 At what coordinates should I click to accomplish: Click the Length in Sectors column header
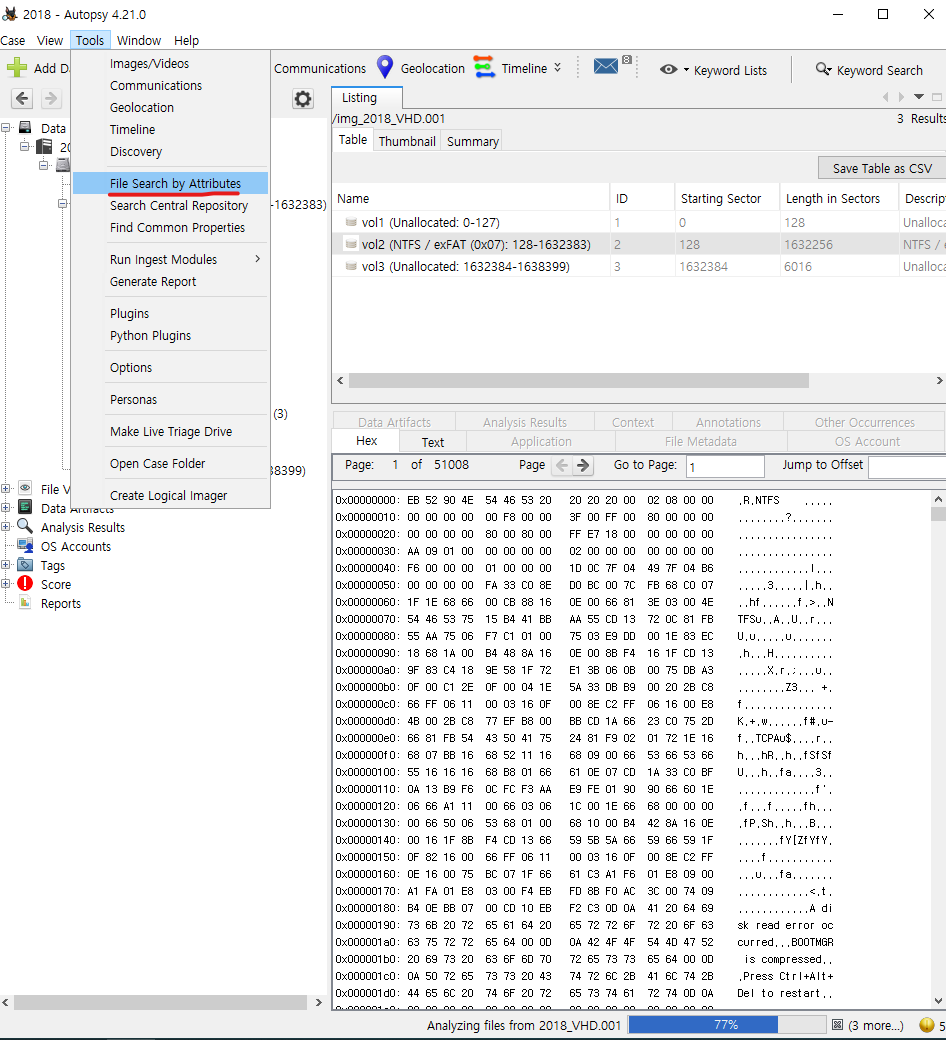(839, 198)
